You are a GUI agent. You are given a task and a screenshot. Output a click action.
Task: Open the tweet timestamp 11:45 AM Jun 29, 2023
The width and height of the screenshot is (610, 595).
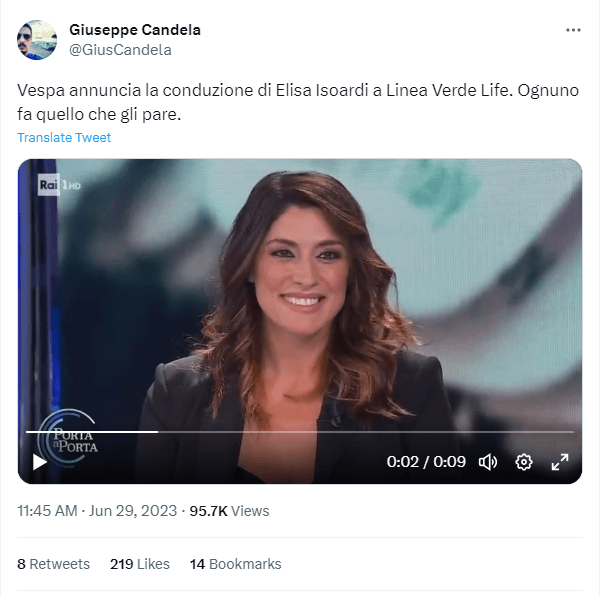(97, 511)
